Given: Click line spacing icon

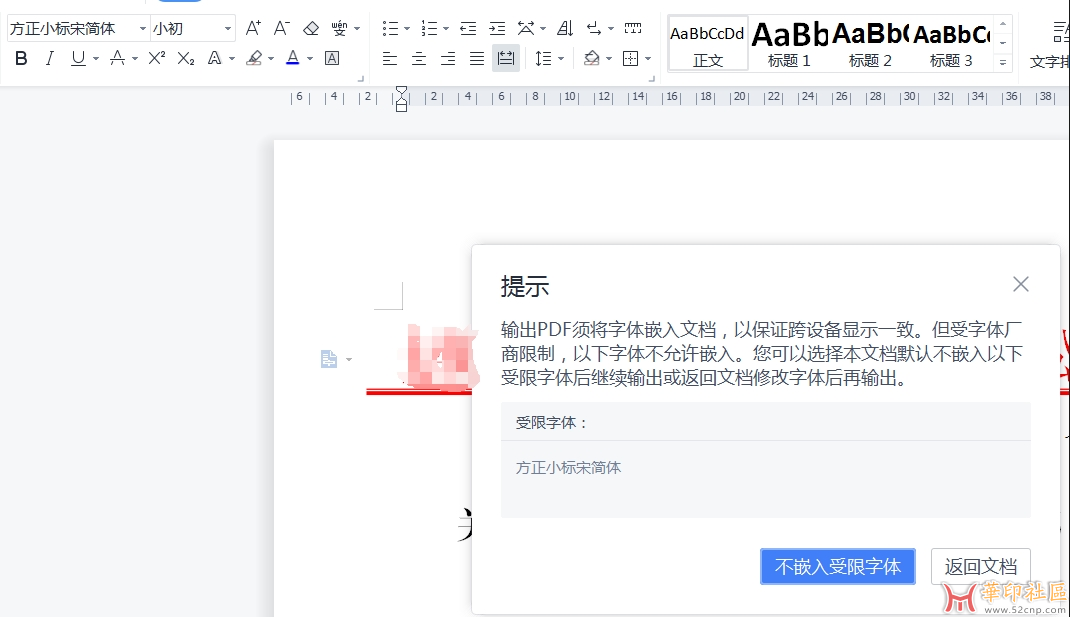Looking at the screenshot, I should 543,59.
